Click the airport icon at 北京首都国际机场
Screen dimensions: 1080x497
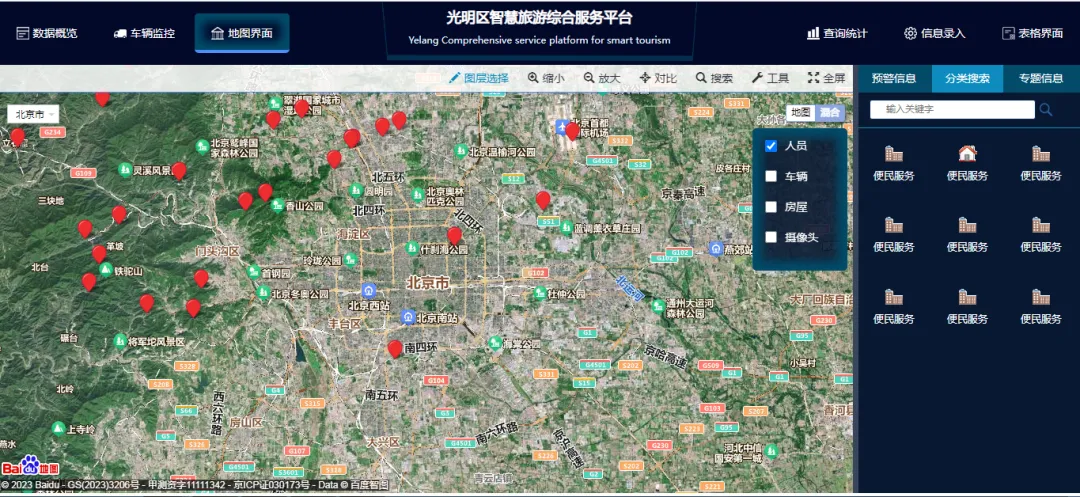click(562, 127)
